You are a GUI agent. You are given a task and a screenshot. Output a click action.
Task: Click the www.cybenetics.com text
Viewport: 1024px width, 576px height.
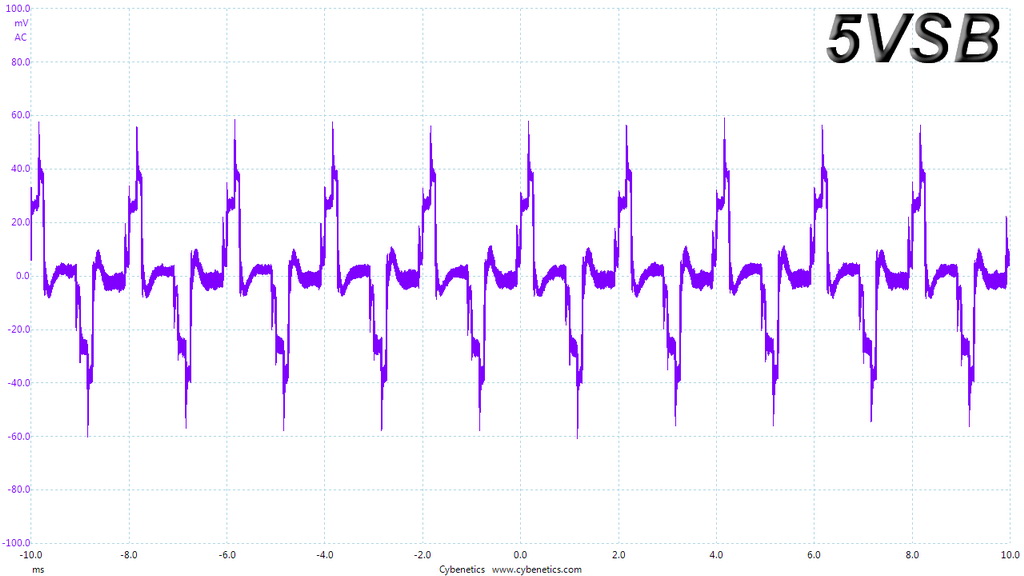point(536,569)
